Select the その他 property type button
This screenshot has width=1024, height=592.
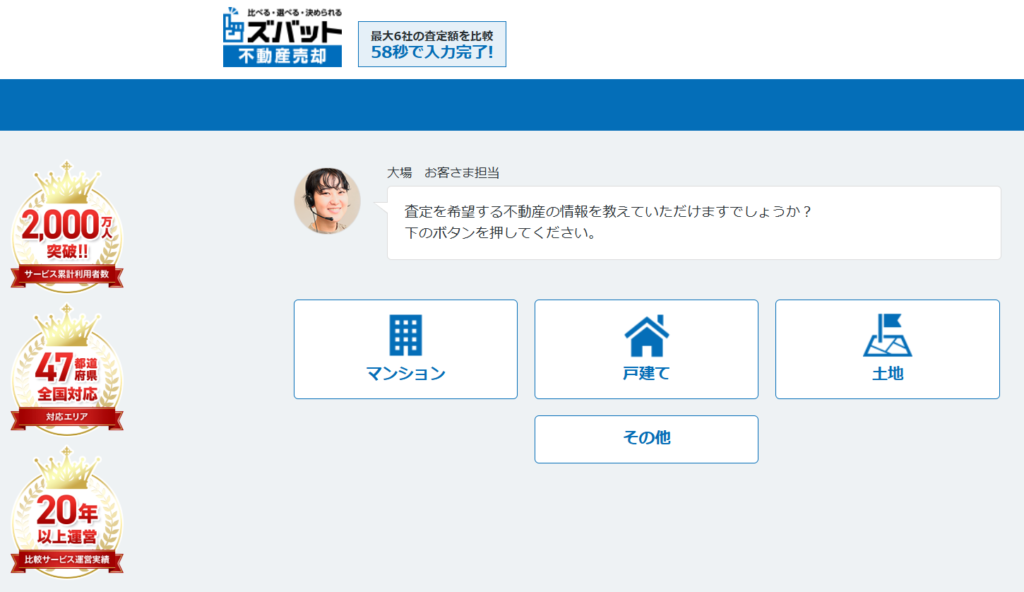click(646, 439)
